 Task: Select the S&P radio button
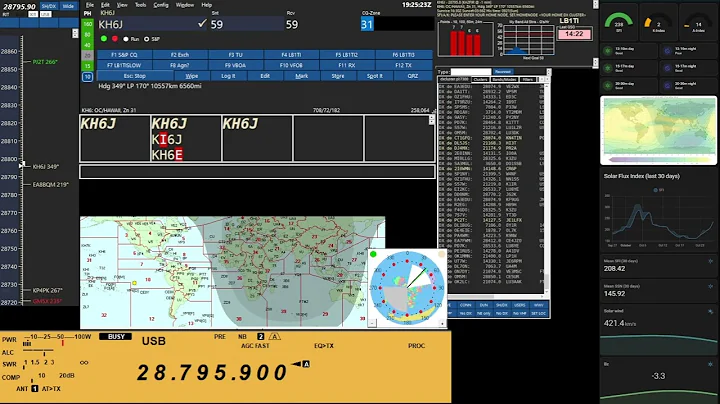[x=146, y=39]
